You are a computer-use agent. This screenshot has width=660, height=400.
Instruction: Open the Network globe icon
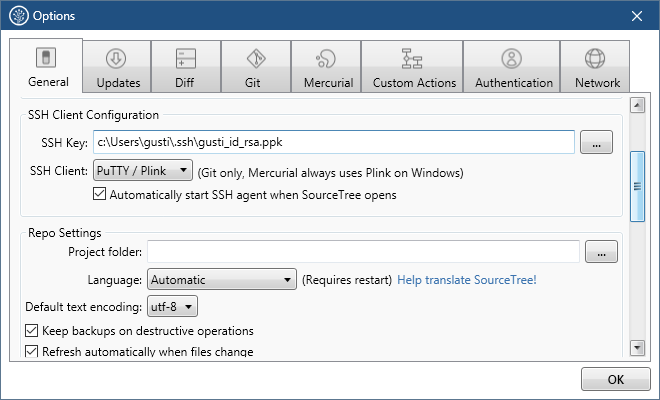click(x=596, y=58)
